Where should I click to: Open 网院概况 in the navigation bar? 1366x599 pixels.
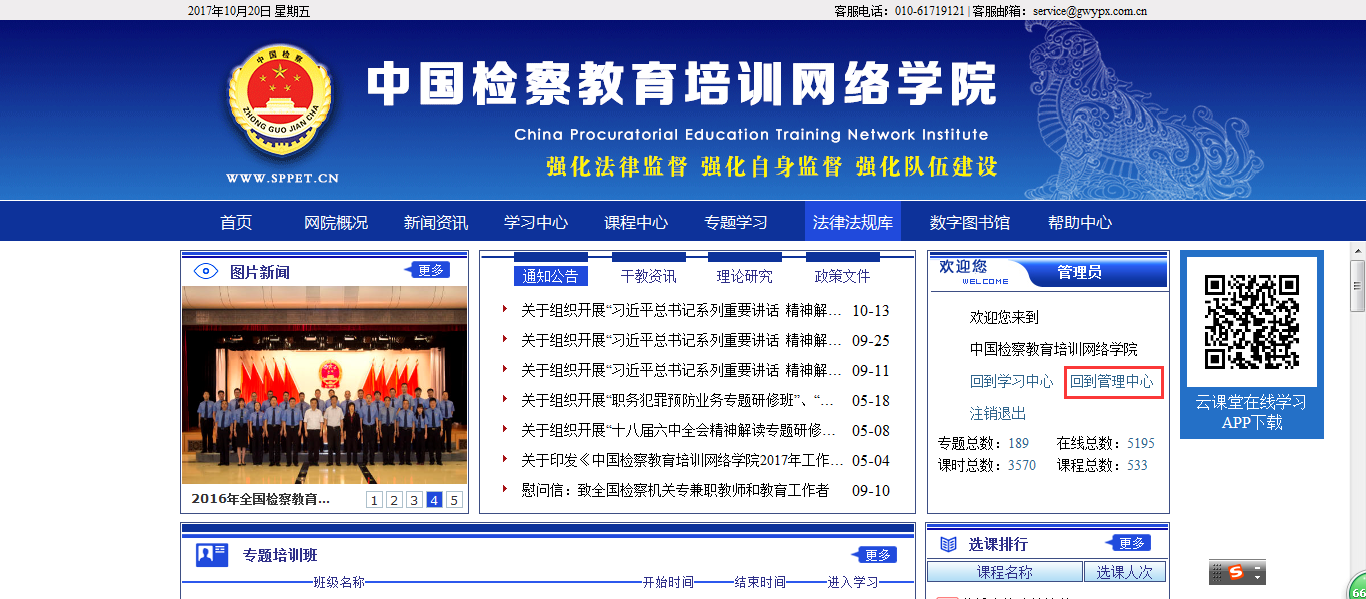336,222
